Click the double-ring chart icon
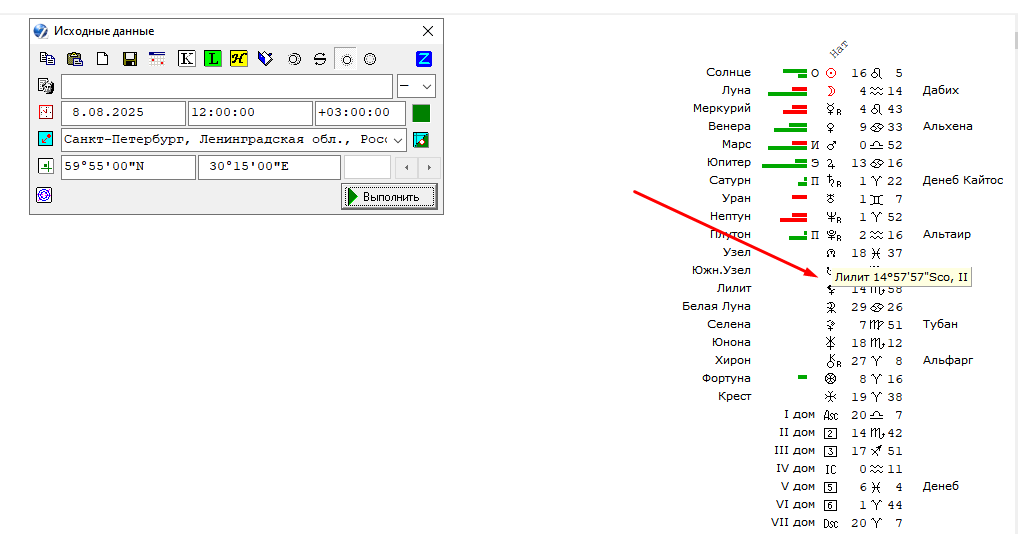This screenshot has width=1018, height=534. click(x=294, y=59)
